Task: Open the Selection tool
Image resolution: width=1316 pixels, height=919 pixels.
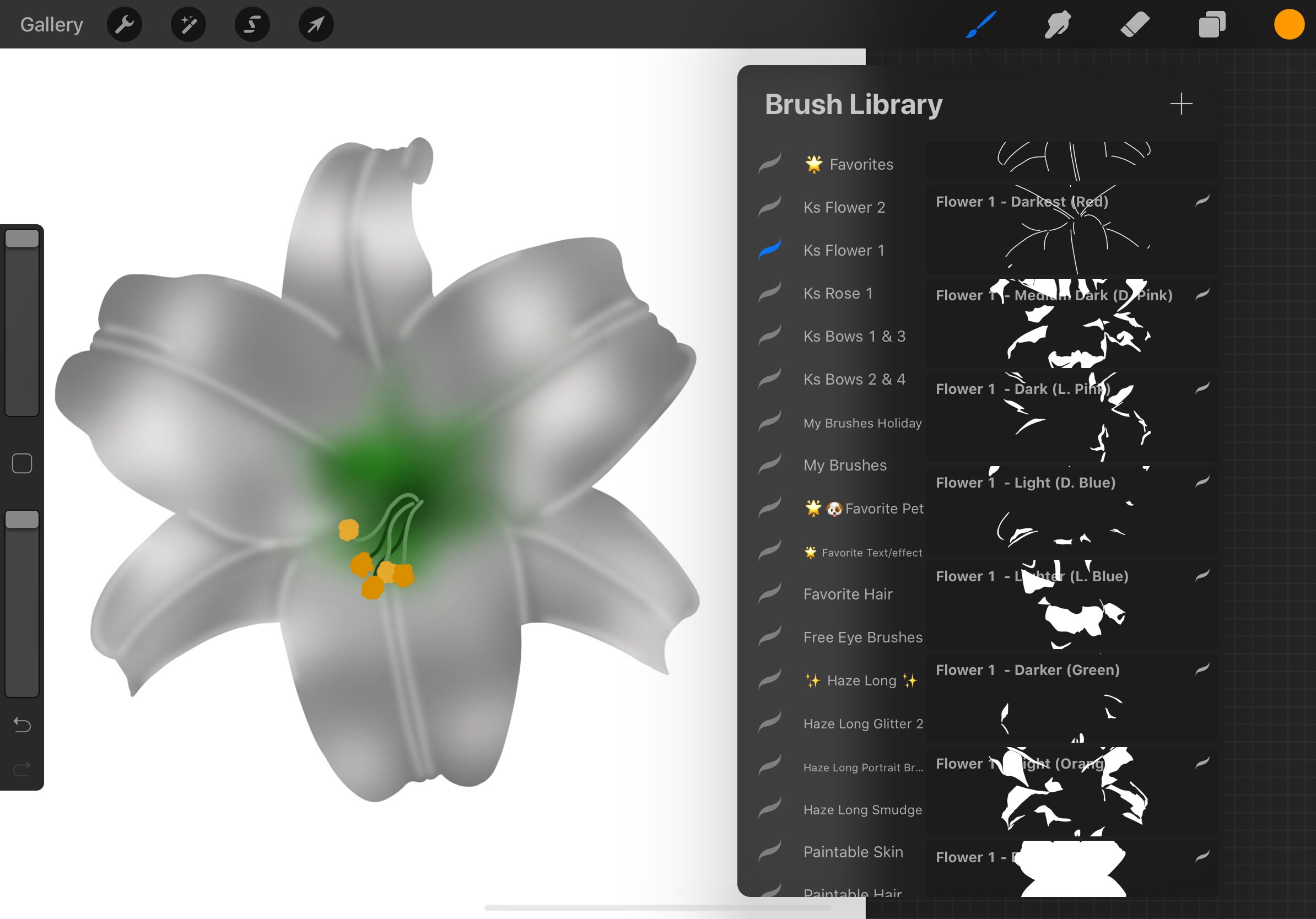Action: 252,24
